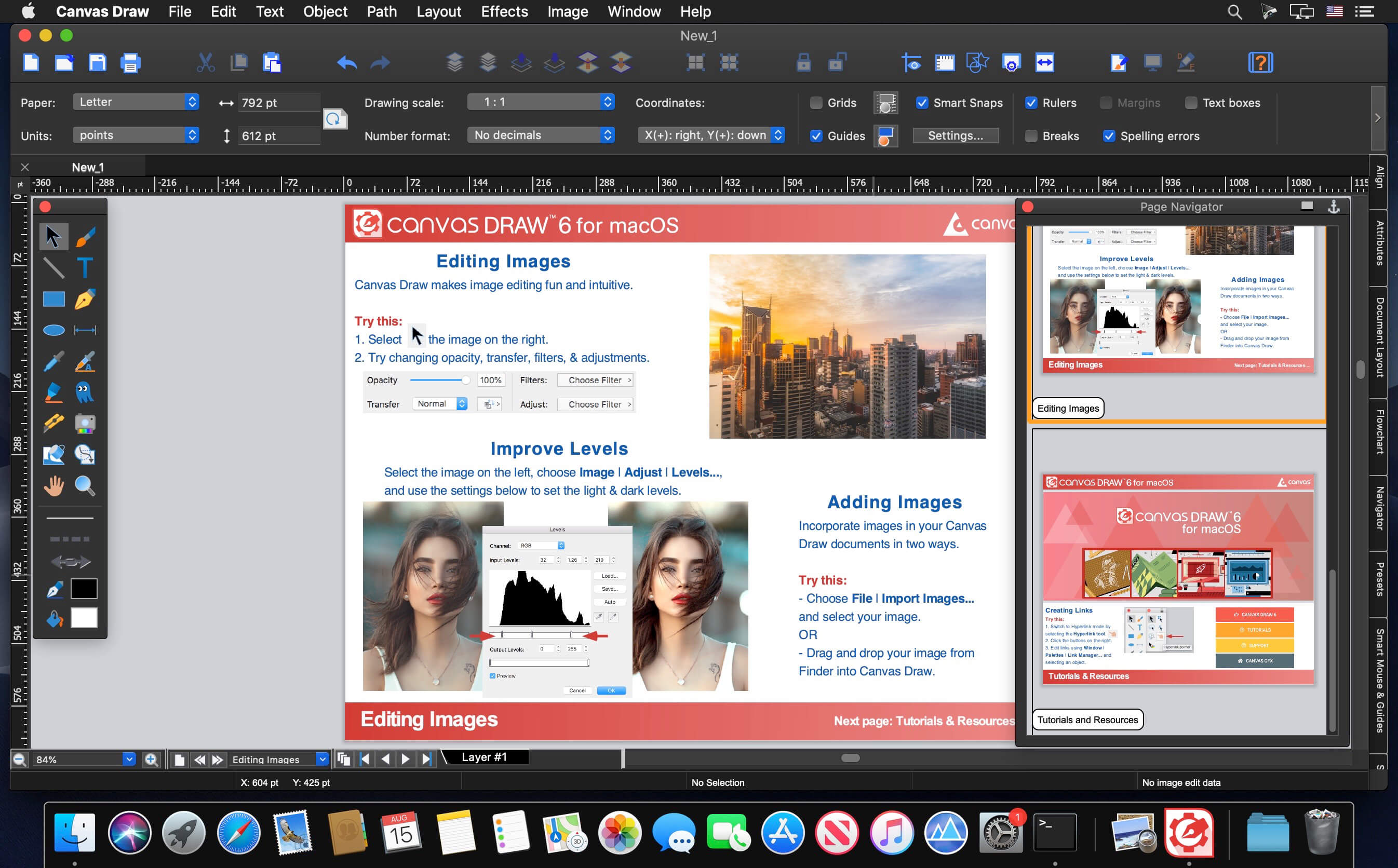
Task: Open the Image menu
Action: 567,11
